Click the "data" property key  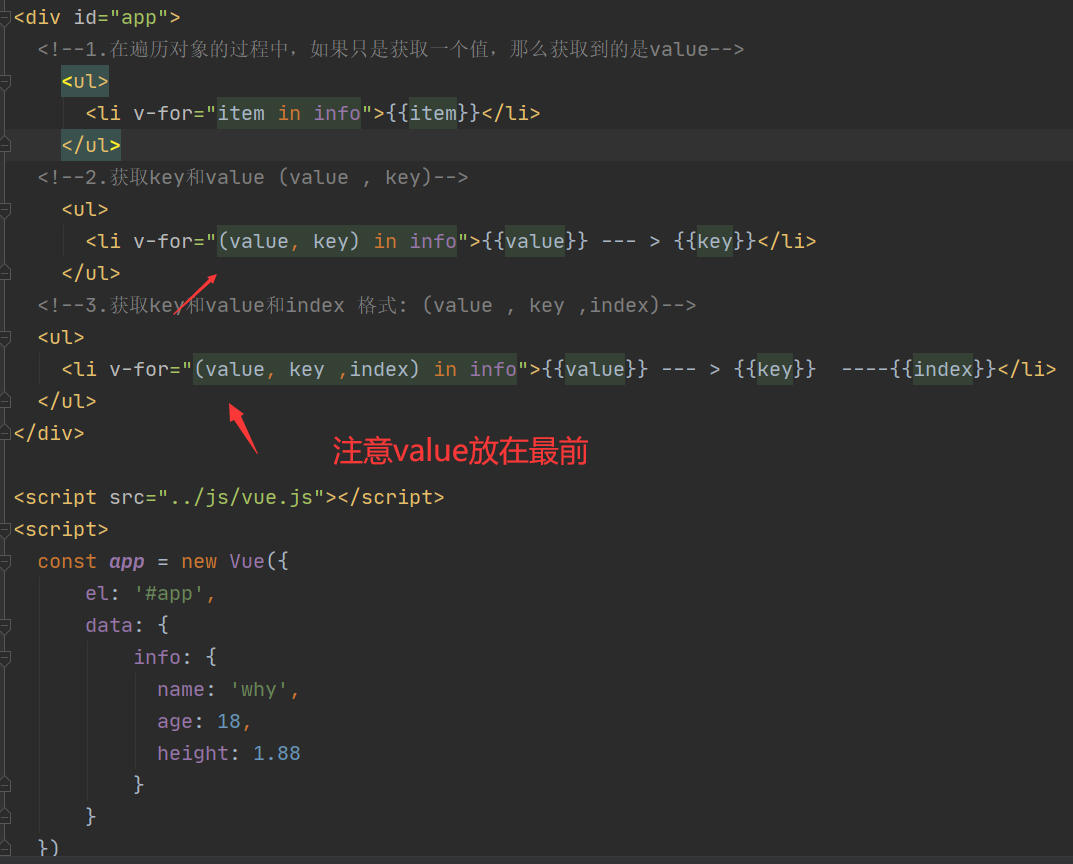(x=109, y=625)
